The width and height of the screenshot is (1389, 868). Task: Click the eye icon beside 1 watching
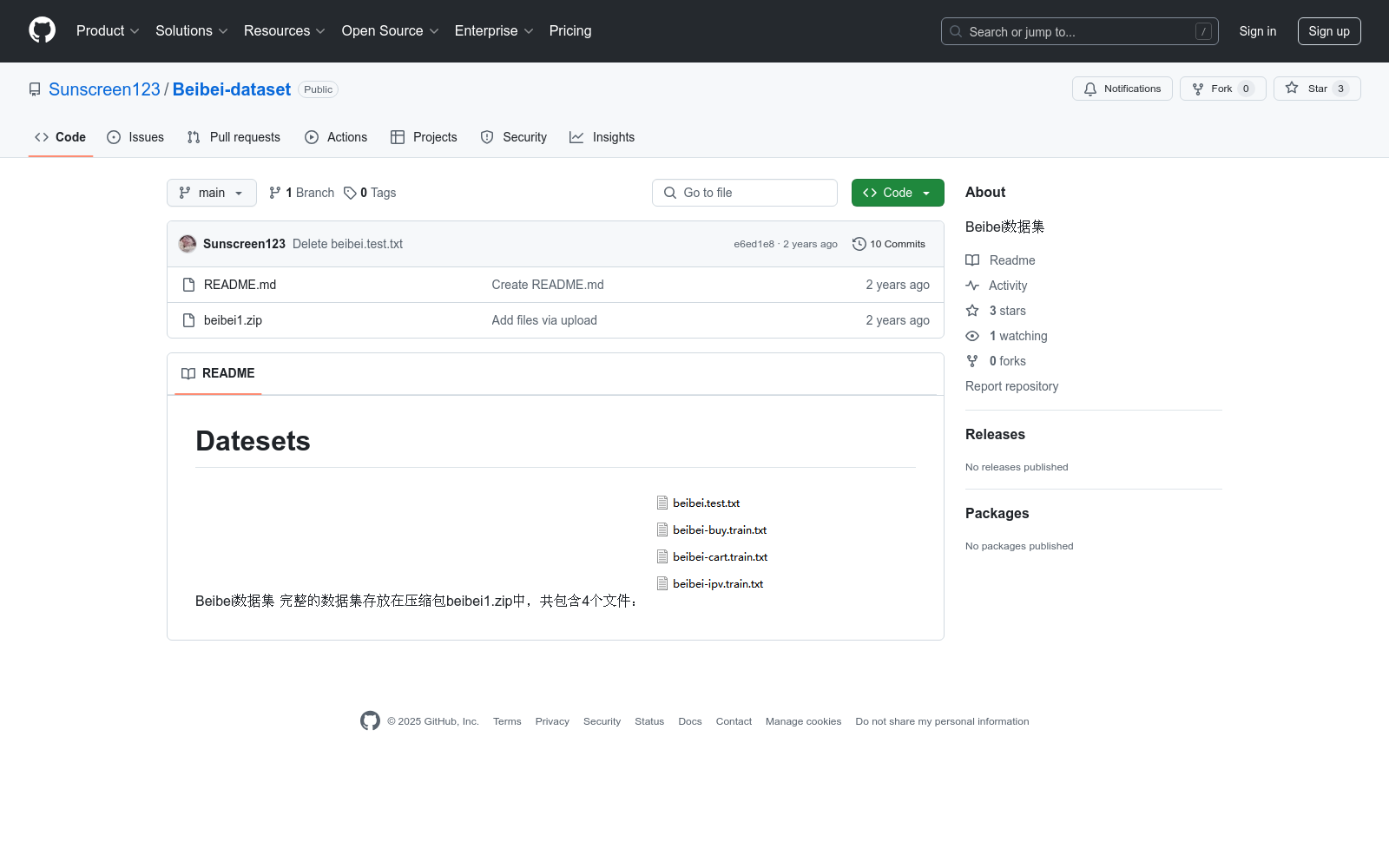[972, 336]
